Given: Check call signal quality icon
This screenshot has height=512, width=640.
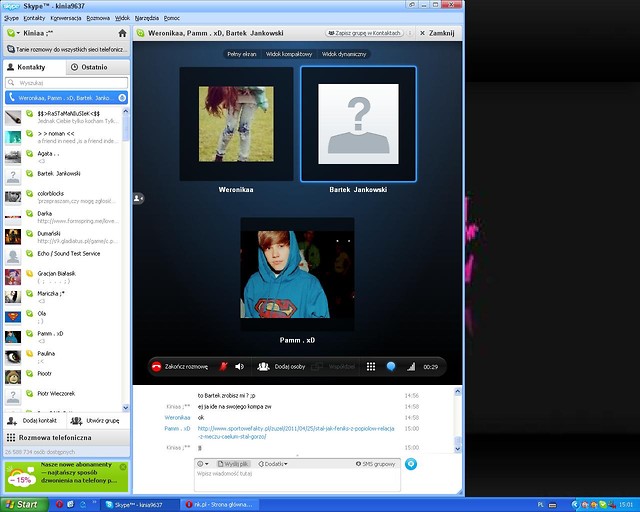Looking at the screenshot, I should click(x=411, y=367).
